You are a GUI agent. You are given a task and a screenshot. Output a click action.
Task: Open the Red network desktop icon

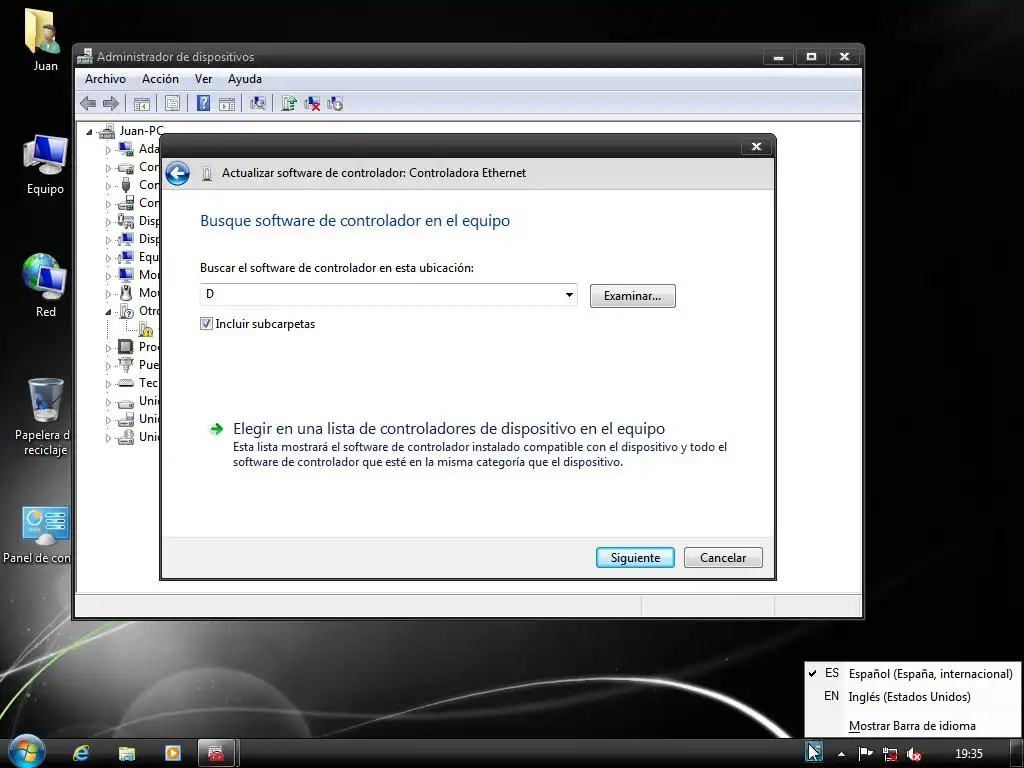[x=45, y=285]
